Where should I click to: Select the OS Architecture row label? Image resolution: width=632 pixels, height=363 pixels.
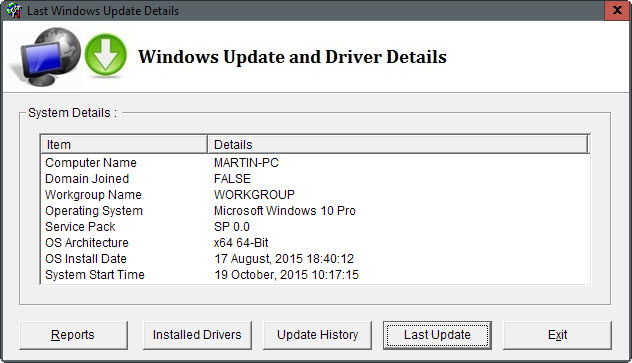click(x=87, y=243)
